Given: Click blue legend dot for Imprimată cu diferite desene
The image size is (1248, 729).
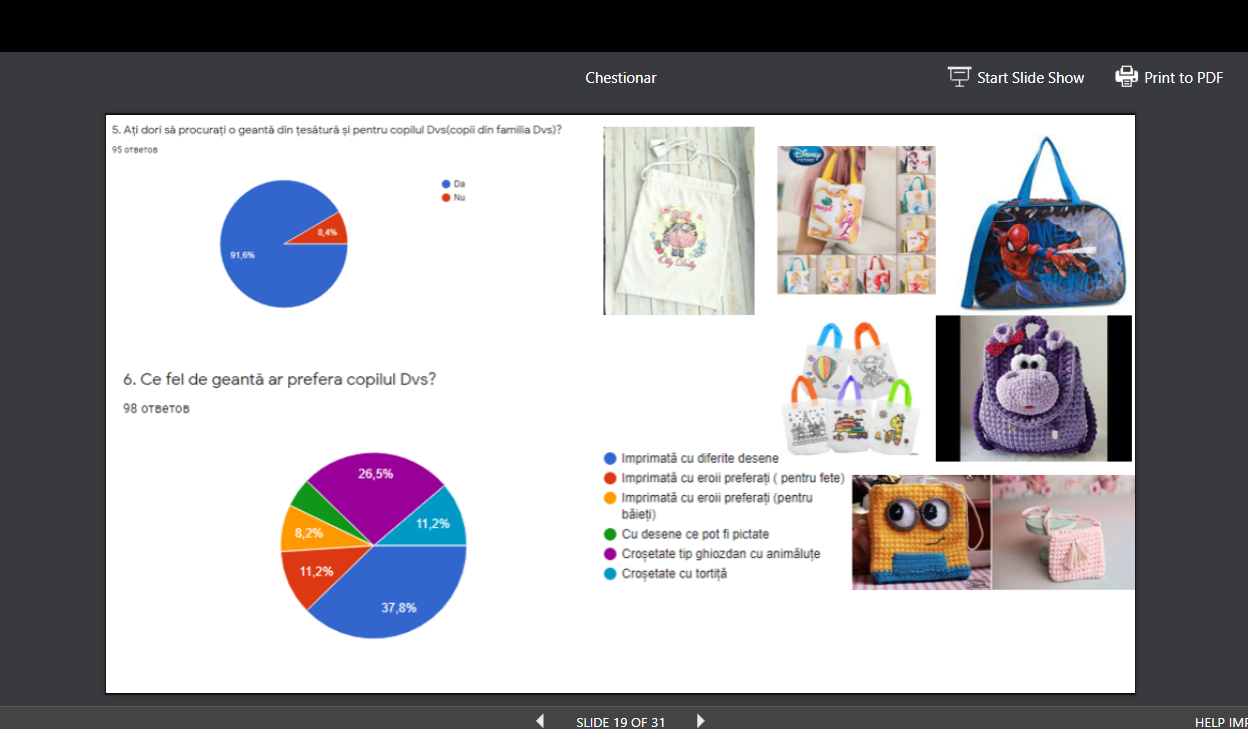Looking at the screenshot, I should [609, 458].
